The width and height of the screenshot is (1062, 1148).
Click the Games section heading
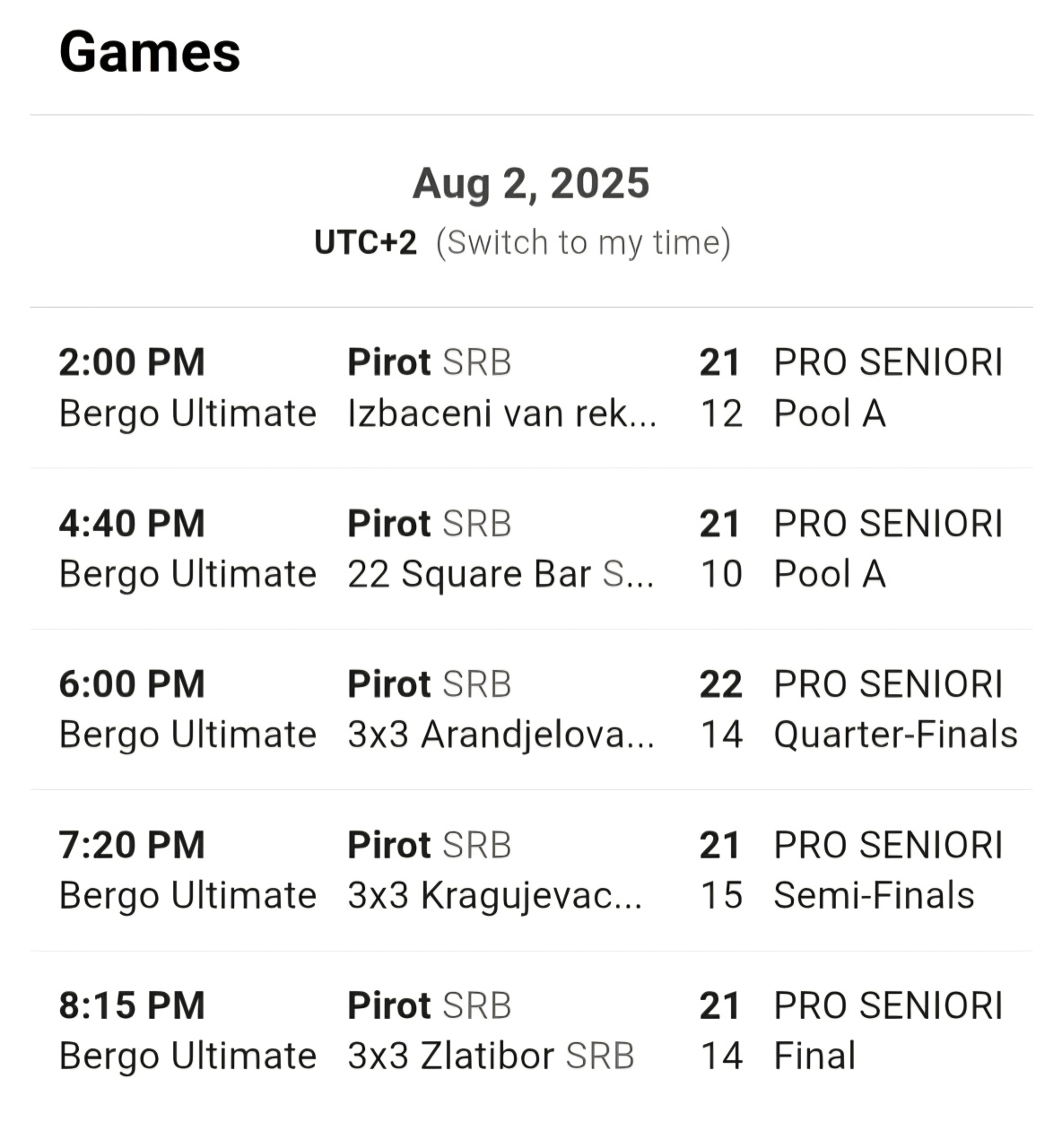[150, 52]
